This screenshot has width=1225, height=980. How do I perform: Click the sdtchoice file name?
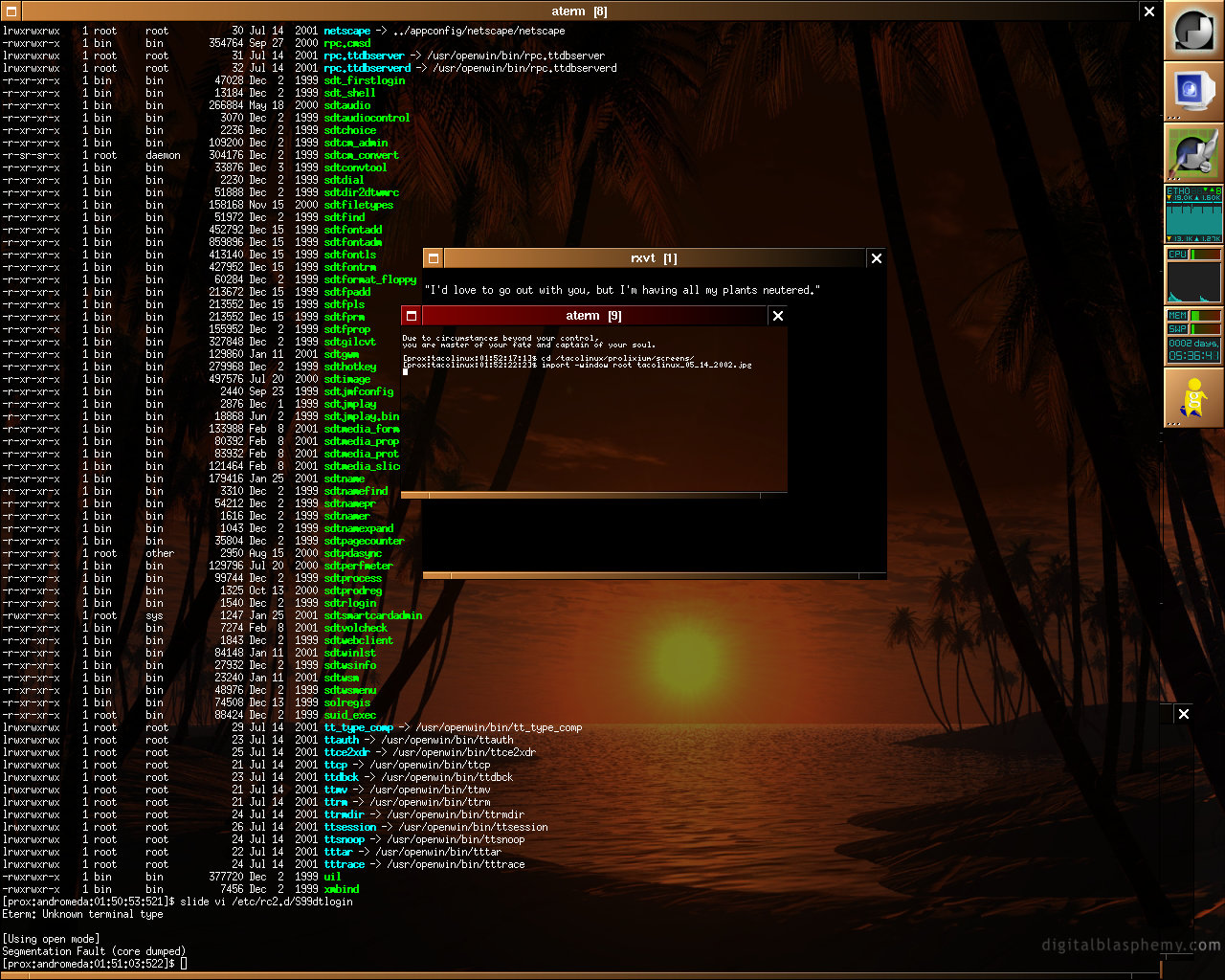click(x=350, y=130)
